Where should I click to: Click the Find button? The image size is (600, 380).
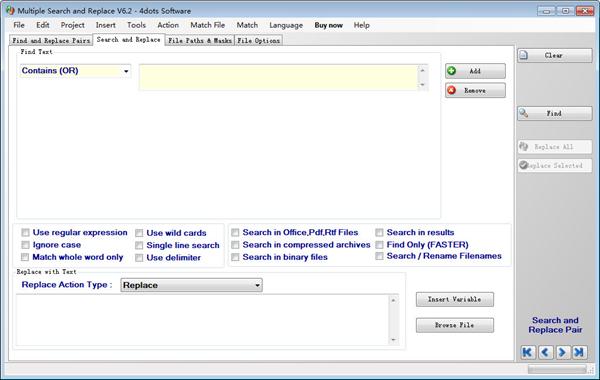(x=554, y=114)
